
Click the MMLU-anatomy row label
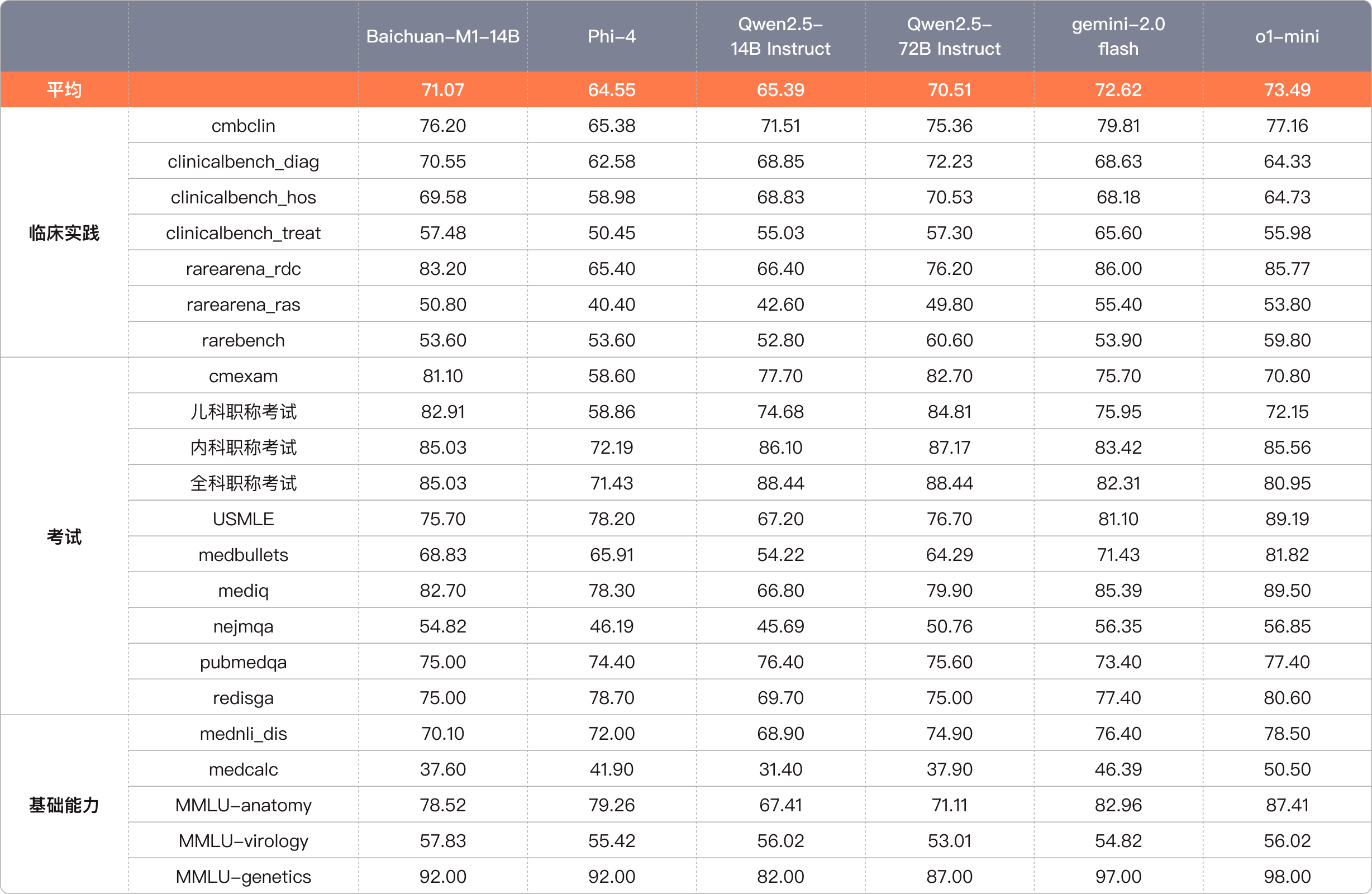point(243,805)
